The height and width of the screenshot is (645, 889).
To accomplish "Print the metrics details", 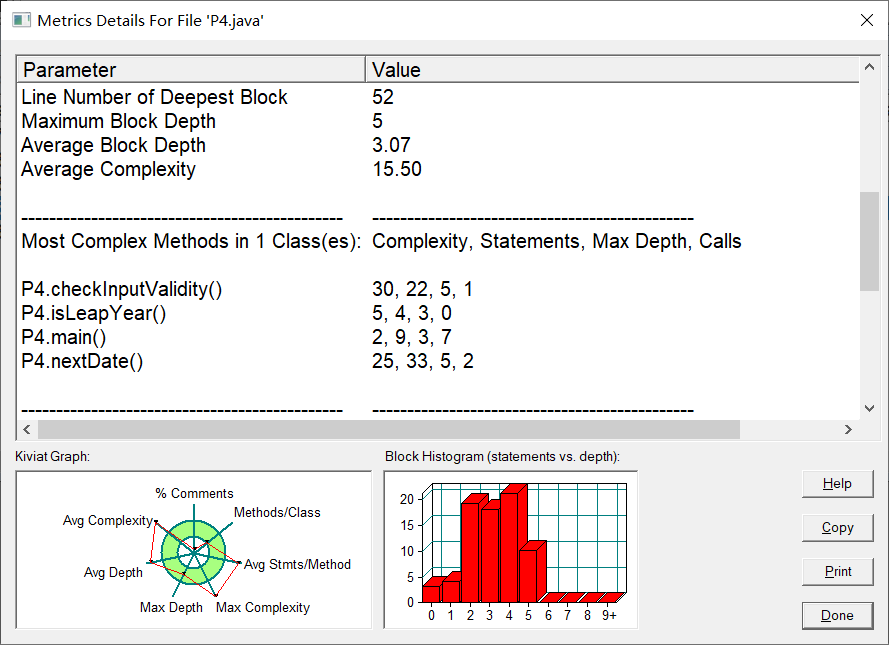I will (837, 572).
